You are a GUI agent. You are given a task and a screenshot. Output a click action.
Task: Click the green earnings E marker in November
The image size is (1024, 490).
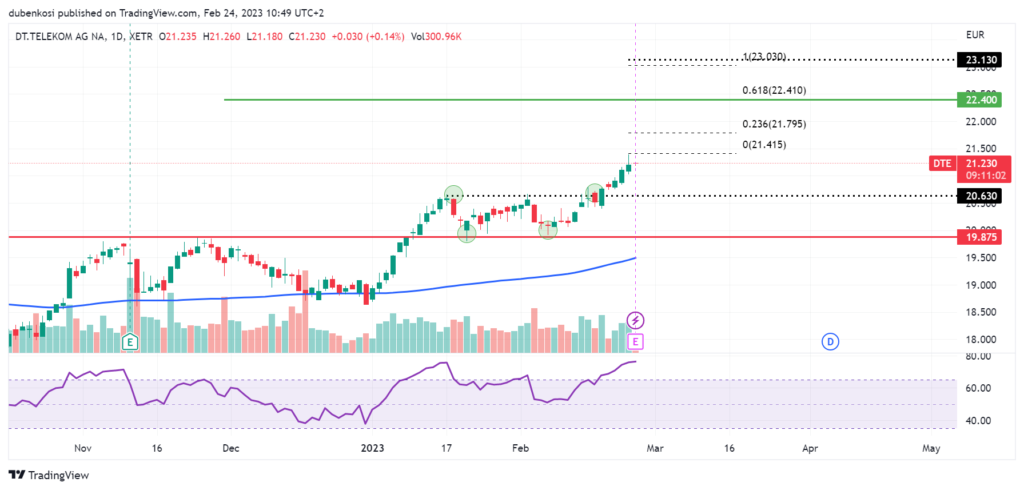click(131, 340)
